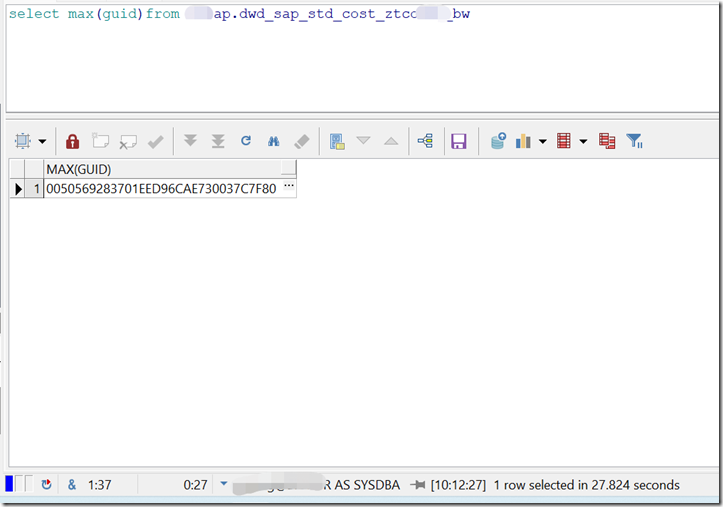Select row number 1 in result grid
723x507 pixels.
pyautogui.click(x=34, y=189)
